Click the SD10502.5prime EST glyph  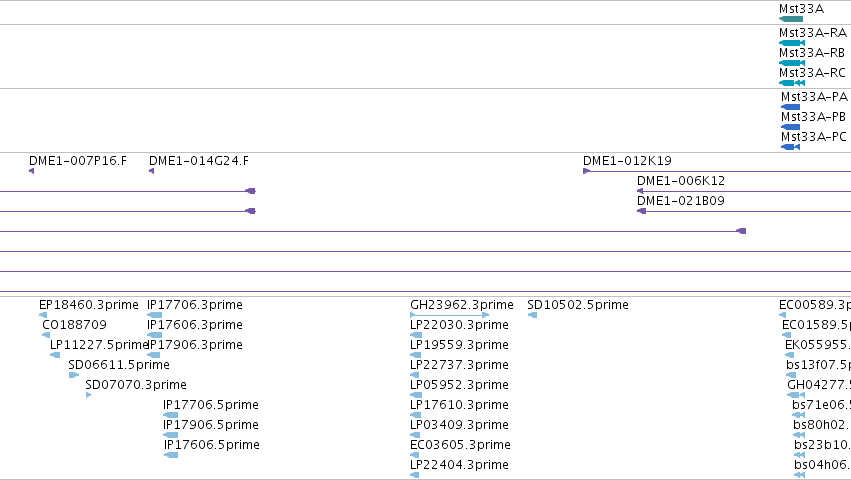click(532, 315)
